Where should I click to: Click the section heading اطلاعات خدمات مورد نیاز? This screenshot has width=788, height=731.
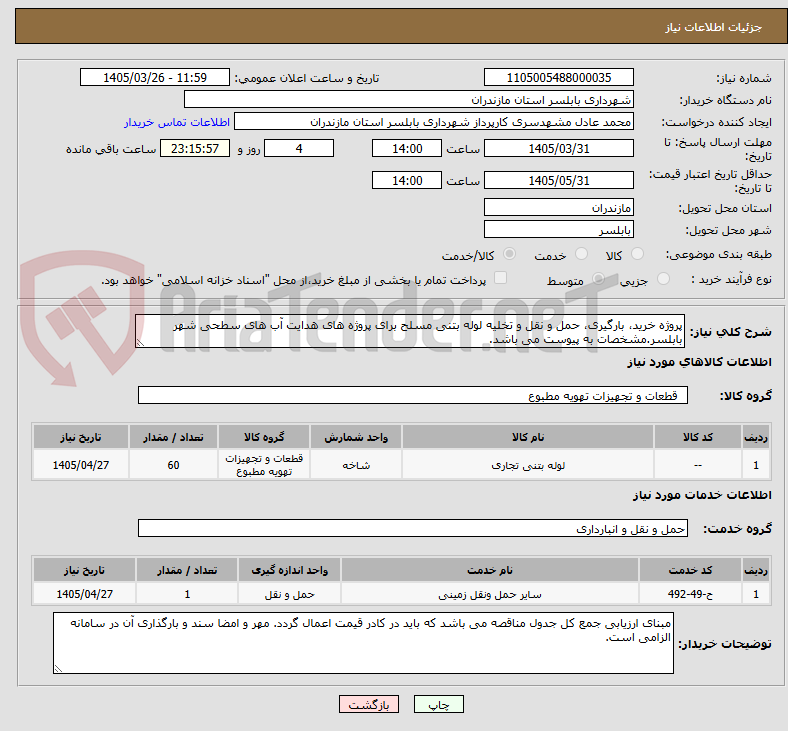pyautogui.click(x=702, y=495)
